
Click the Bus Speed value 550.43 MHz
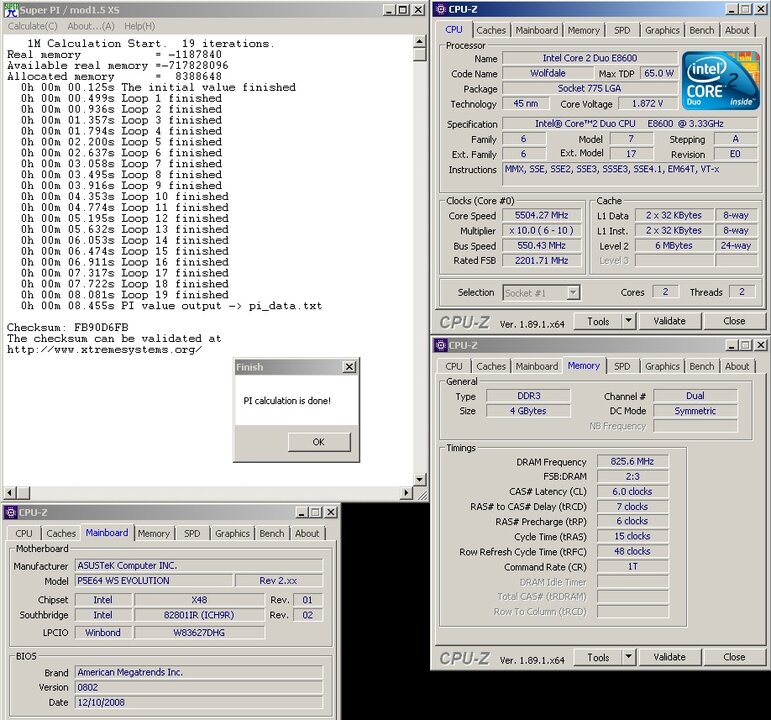tap(541, 245)
